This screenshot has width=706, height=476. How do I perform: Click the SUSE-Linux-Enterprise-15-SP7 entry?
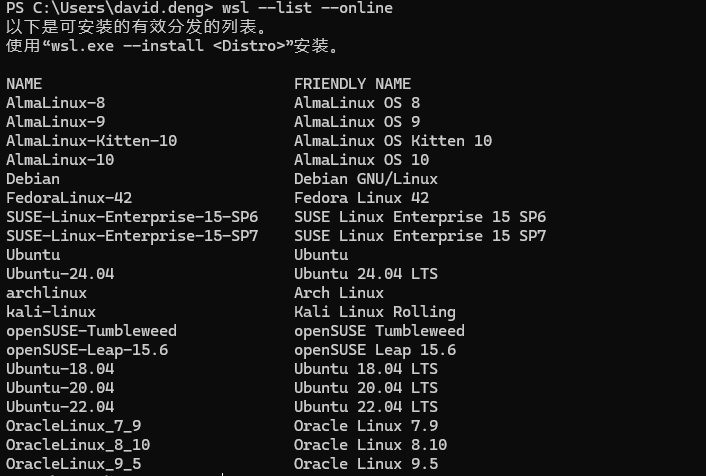pos(132,236)
